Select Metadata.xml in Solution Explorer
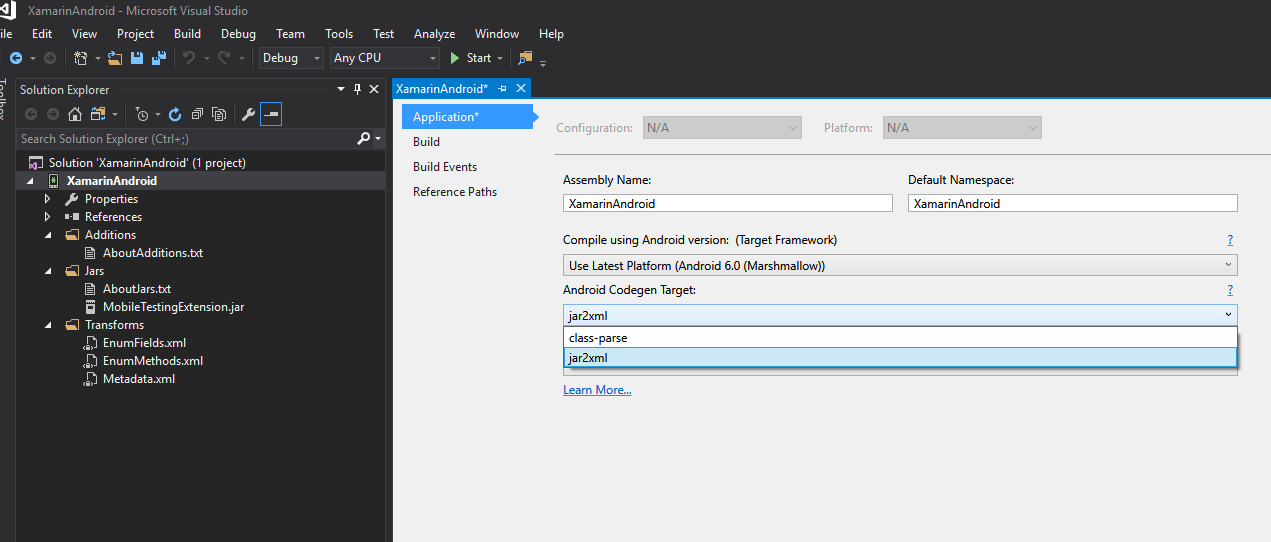This screenshot has height=542, width=1271. coord(139,379)
